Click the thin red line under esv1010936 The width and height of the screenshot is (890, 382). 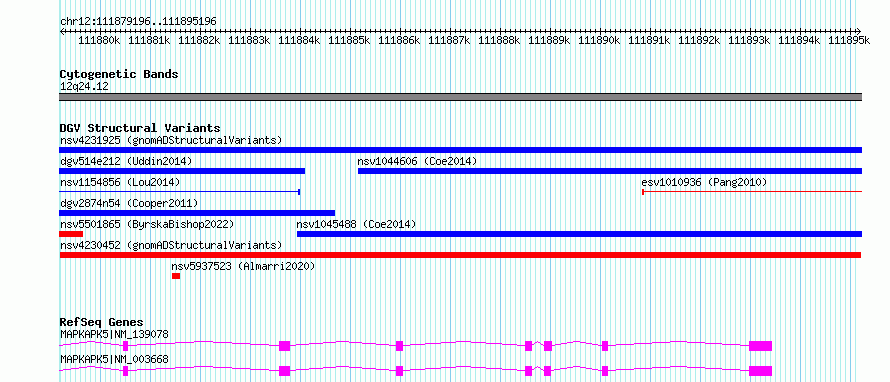752,192
